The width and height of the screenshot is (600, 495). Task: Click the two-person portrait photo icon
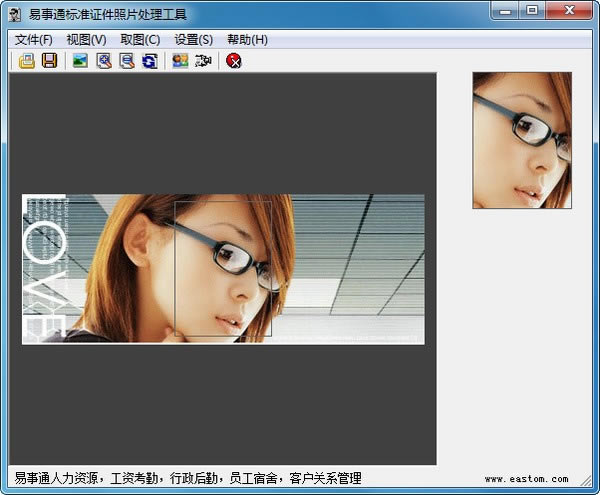click(x=180, y=61)
